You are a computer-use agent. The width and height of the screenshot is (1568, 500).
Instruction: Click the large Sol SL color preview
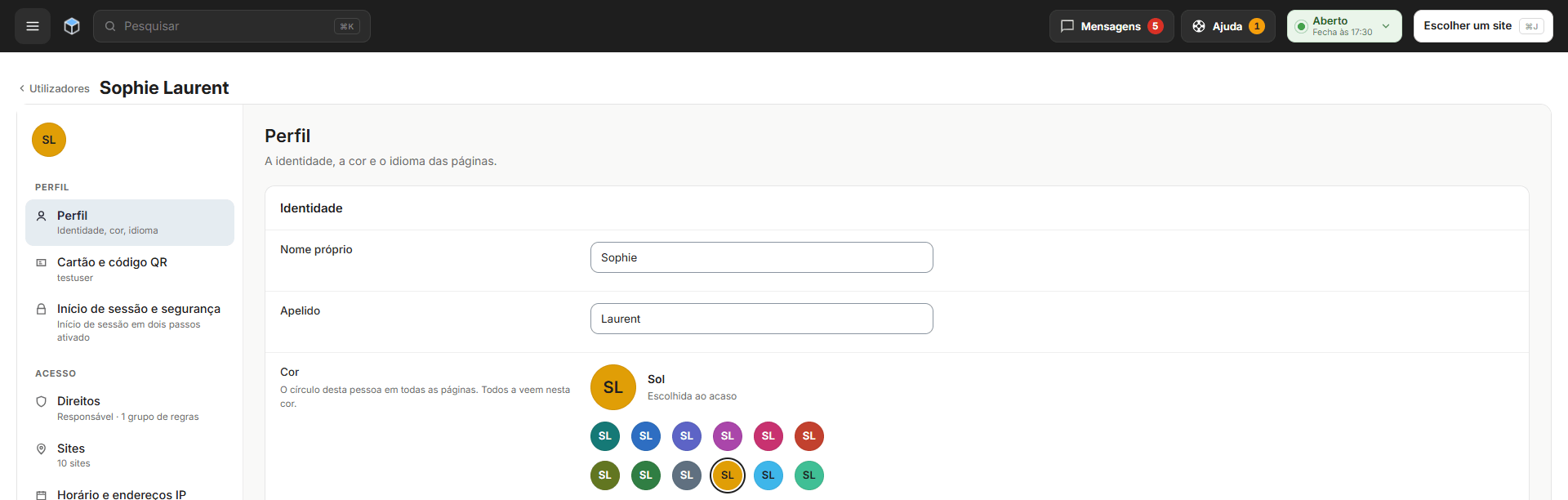(x=613, y=387)
